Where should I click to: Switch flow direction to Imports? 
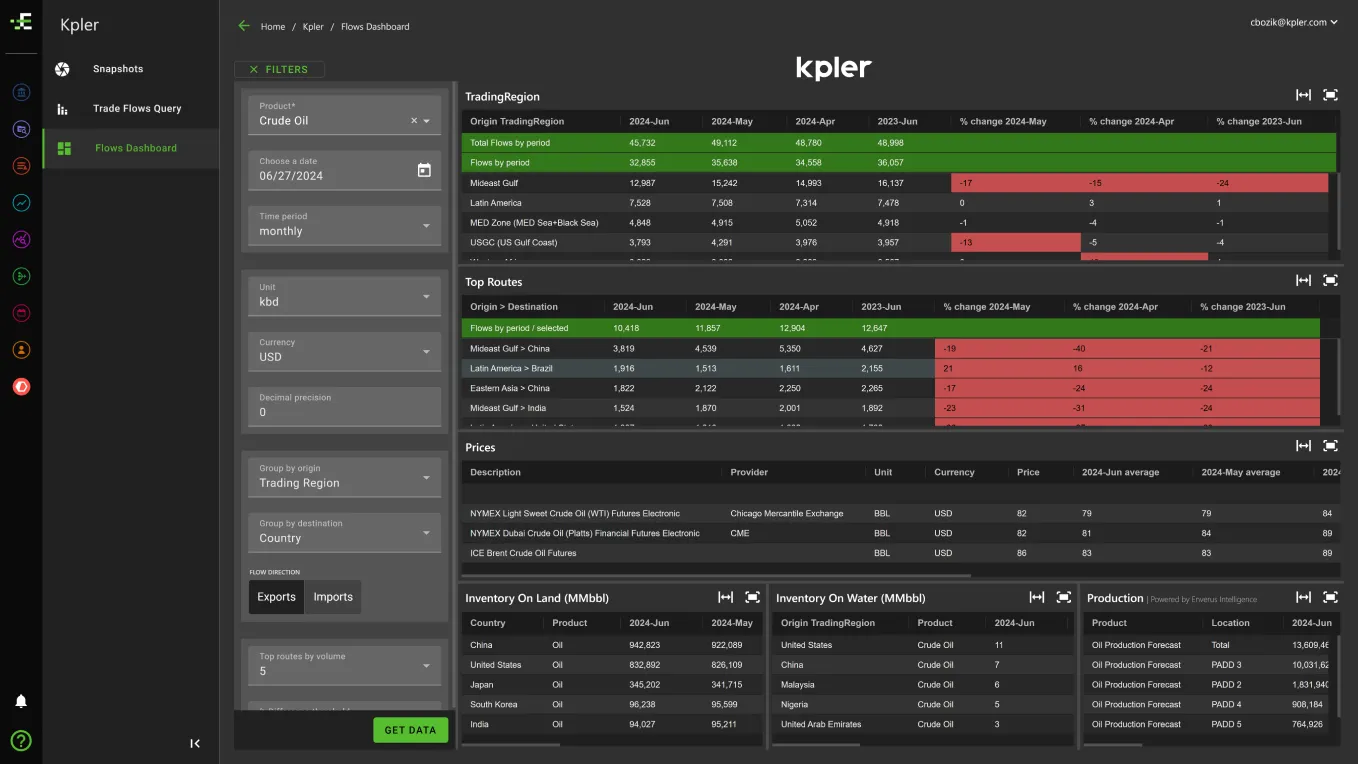click(x=332, y=596)
